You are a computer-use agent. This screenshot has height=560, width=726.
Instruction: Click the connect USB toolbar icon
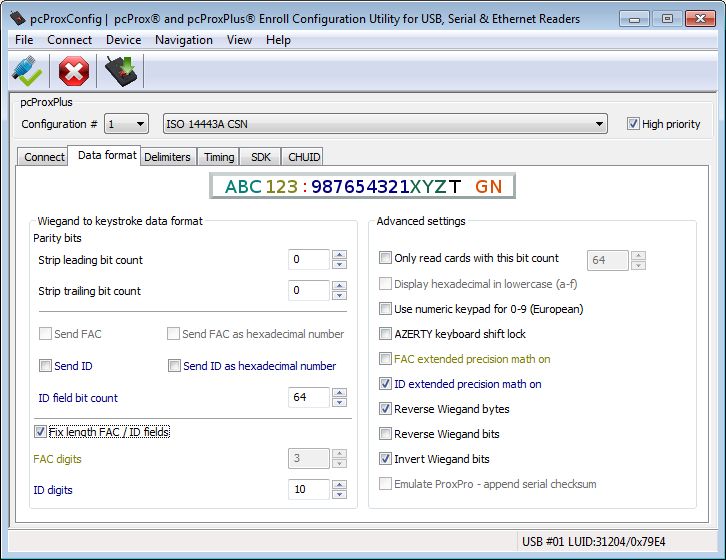(x=27, y=71)
